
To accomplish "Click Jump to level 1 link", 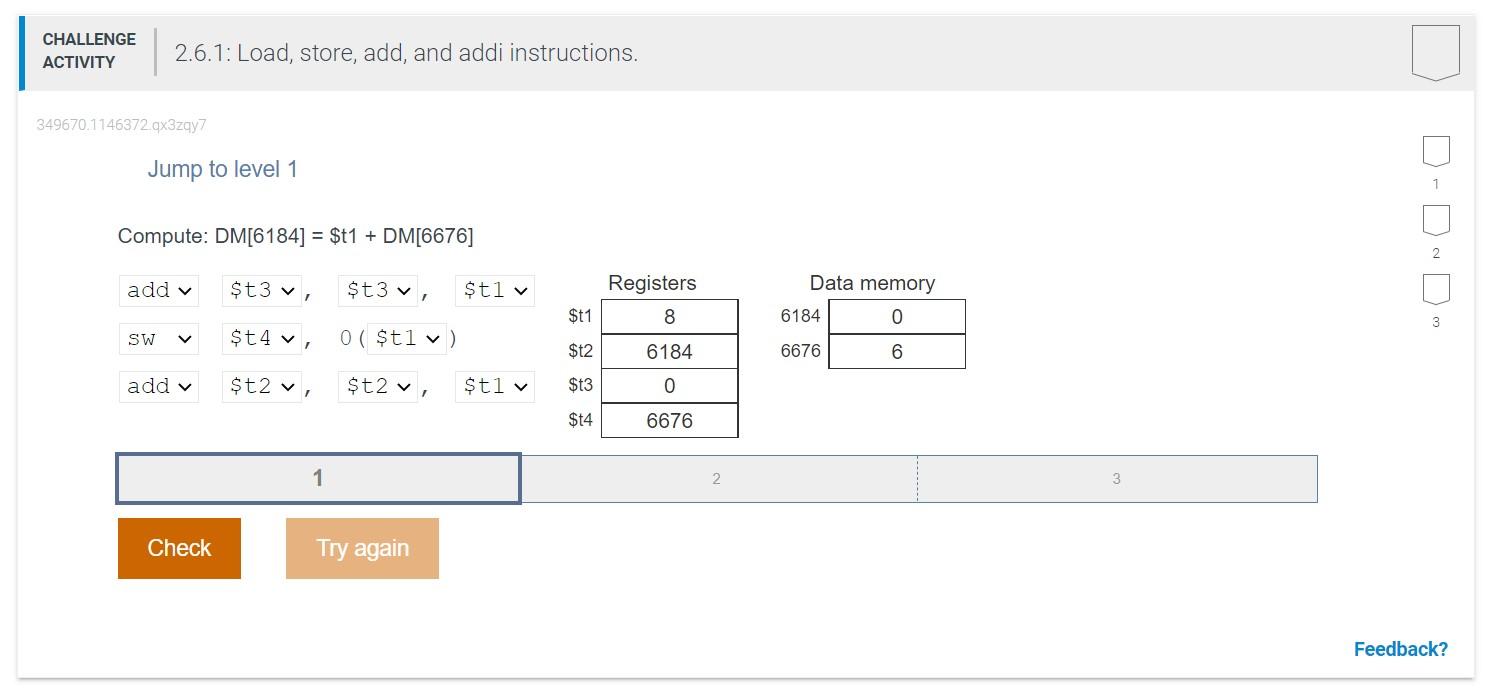I will 223,169.
